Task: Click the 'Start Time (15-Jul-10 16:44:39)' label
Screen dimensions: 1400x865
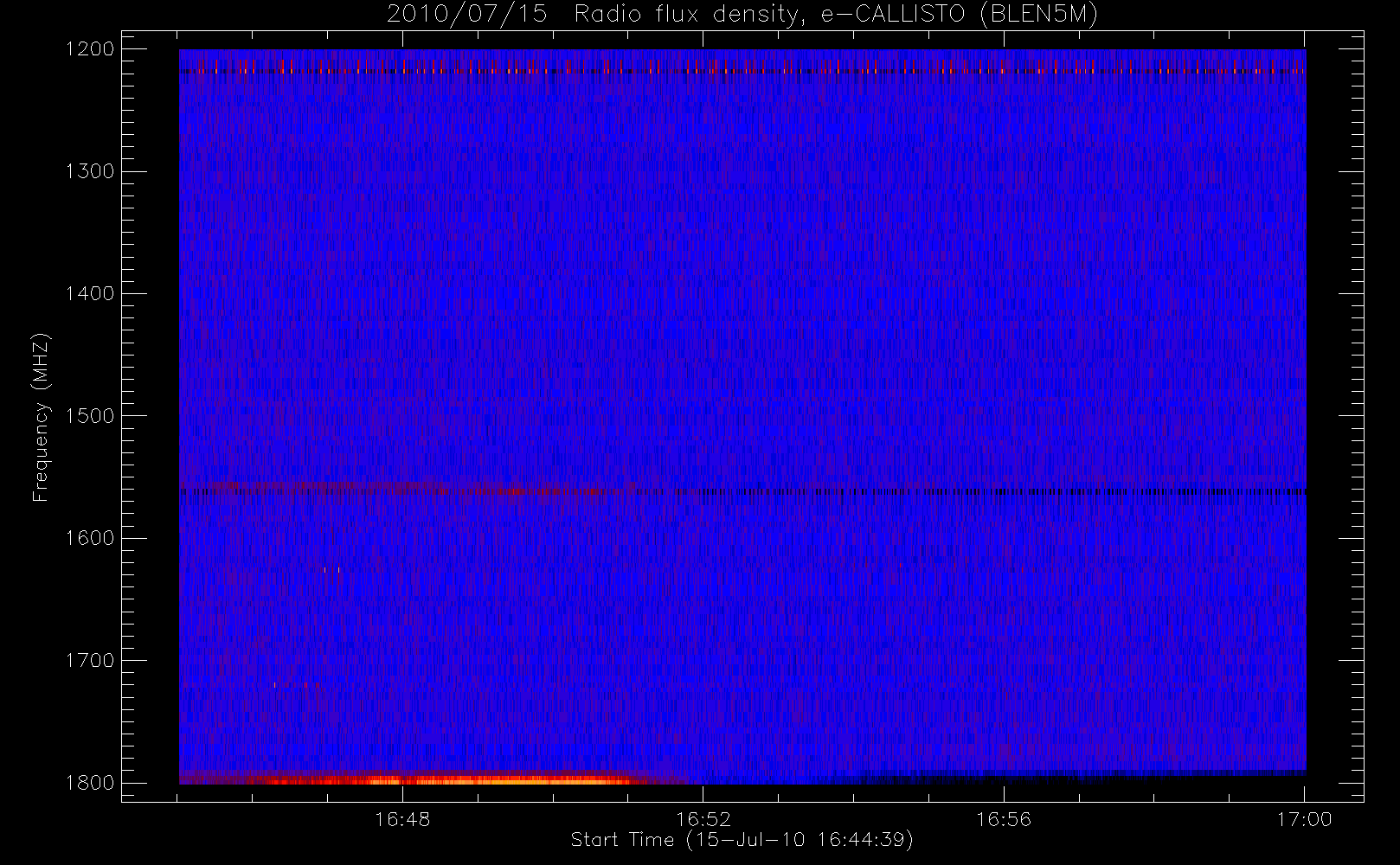Action: click(742, 840)
